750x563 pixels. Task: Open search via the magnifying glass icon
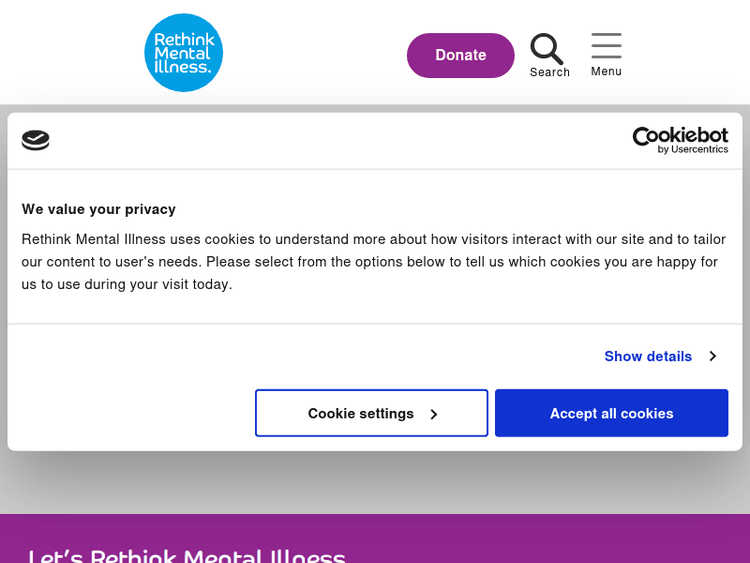pos(546,48)
